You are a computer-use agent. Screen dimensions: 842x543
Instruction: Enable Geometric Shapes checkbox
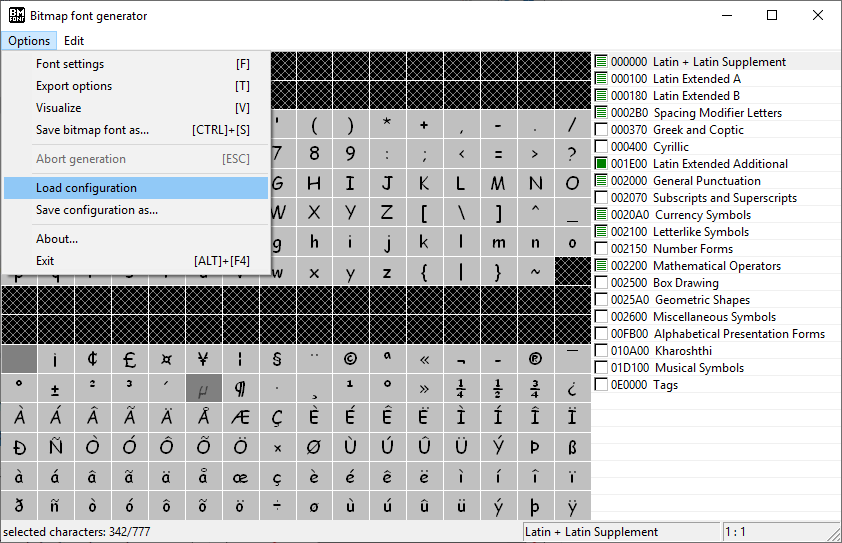click(x=601, y=300)
